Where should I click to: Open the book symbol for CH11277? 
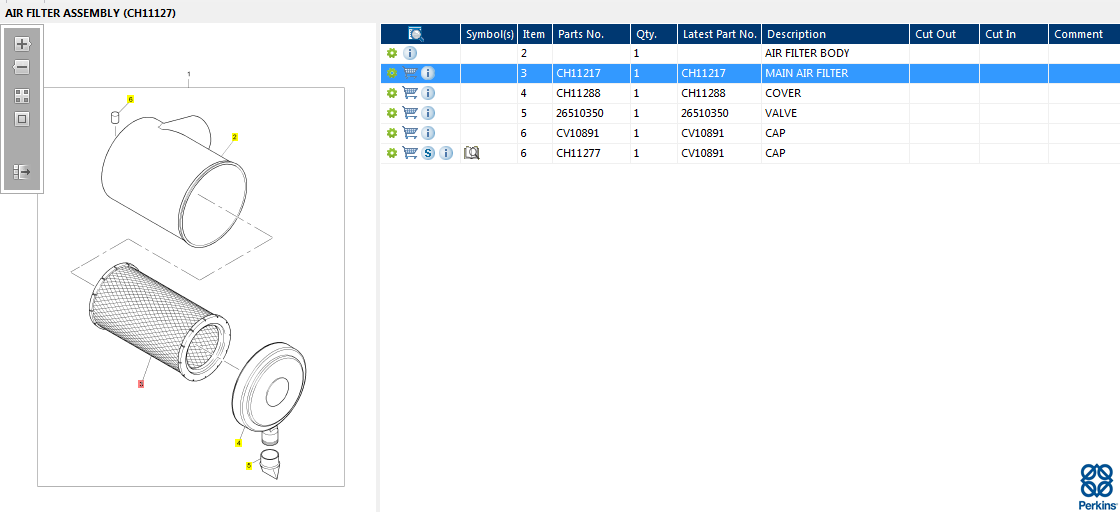(472, 153)
